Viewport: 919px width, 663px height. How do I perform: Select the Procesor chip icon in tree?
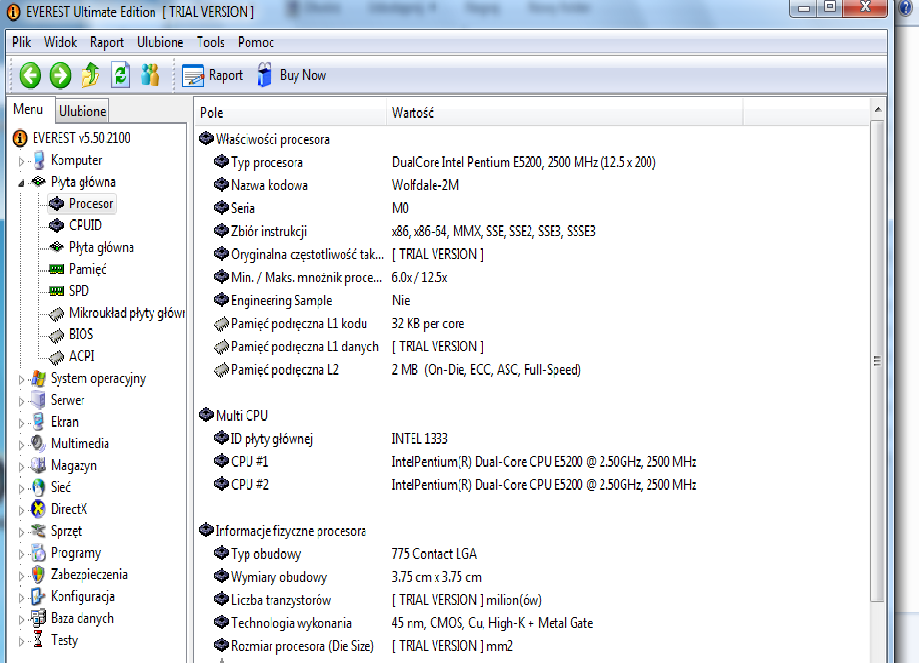pyautogui.click(x=56, y=203)
